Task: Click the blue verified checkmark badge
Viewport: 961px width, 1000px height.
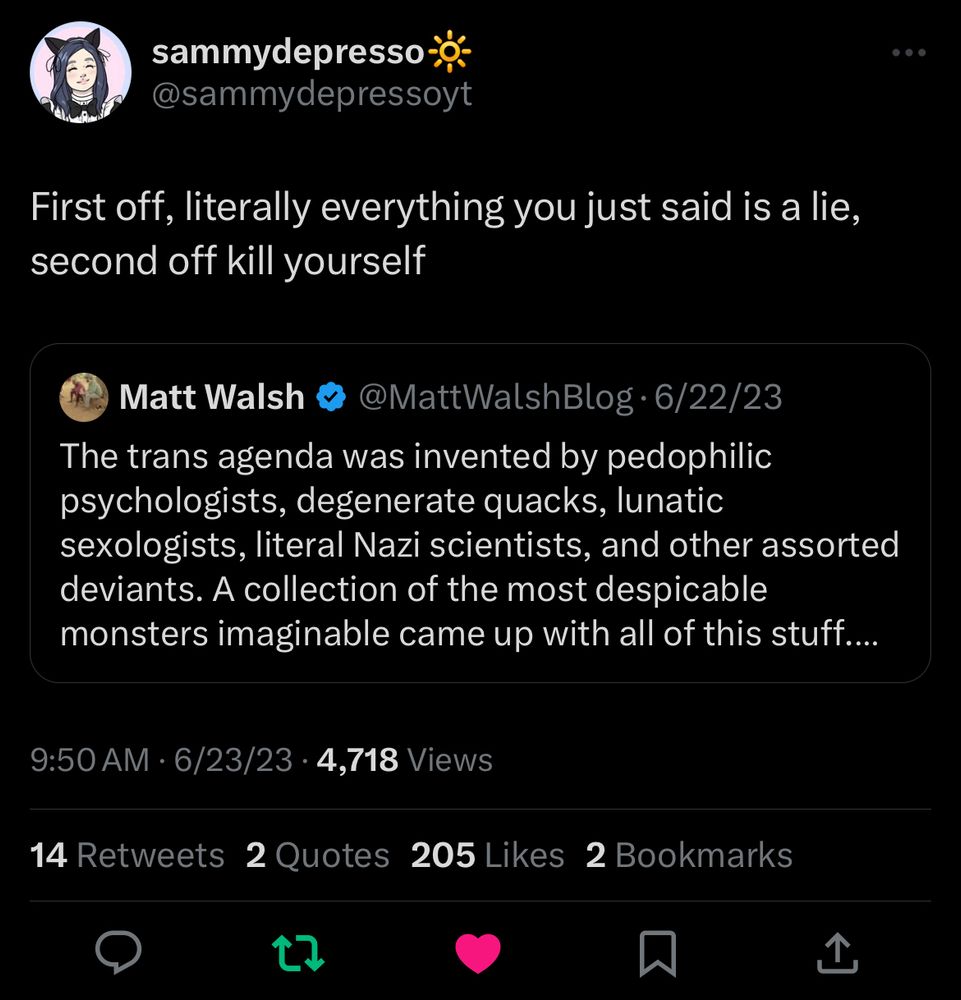Action: [330, 398]
